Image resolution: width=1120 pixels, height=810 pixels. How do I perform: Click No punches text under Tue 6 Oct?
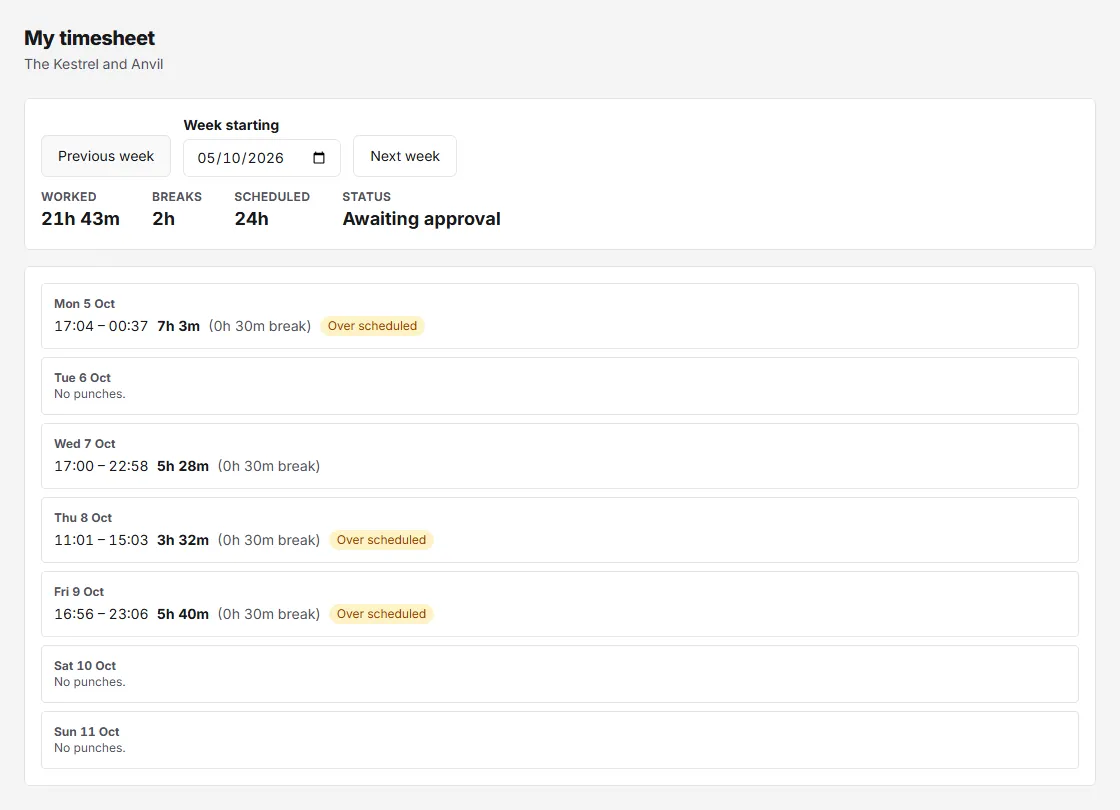point(89,394)
